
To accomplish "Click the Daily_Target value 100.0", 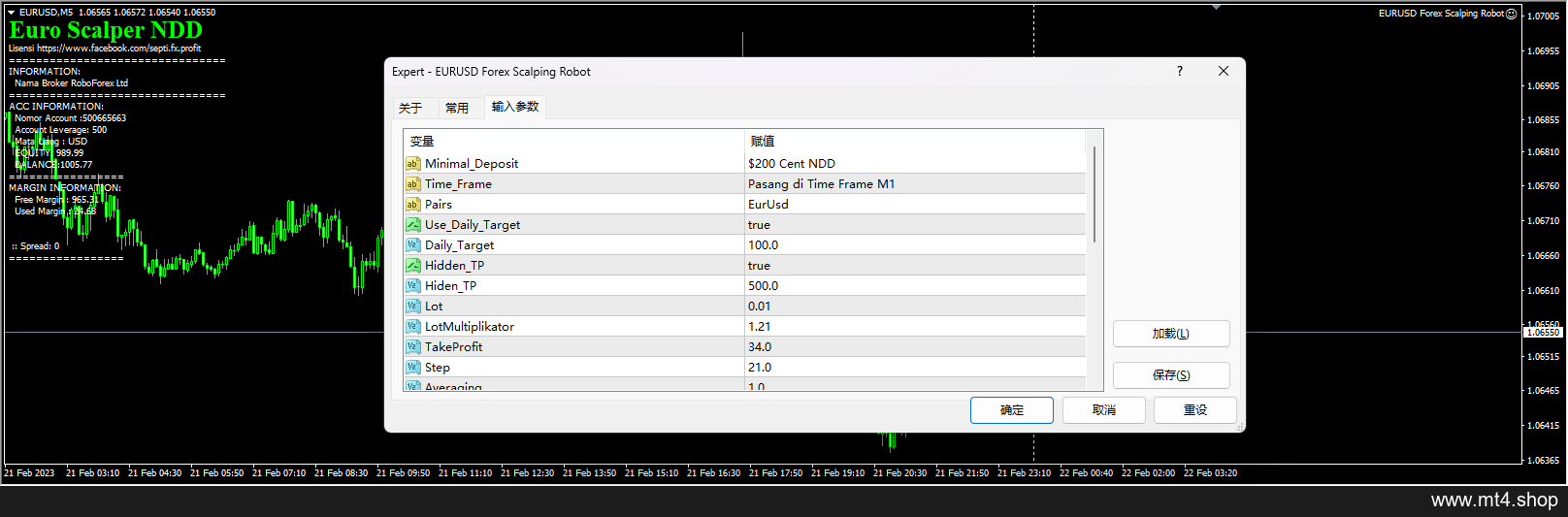I will 915,245.
